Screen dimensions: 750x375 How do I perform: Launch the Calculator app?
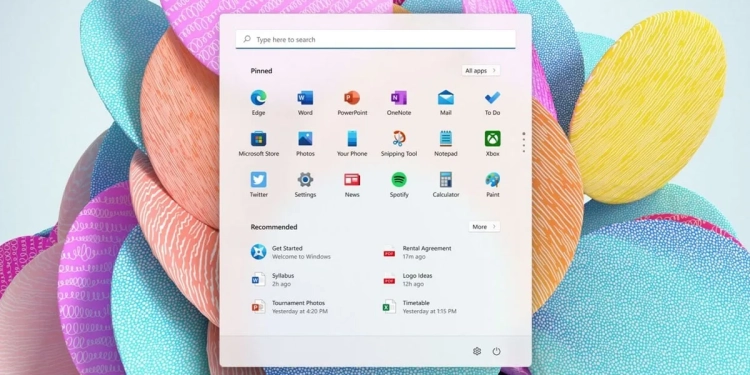click(x=446, y=185)
